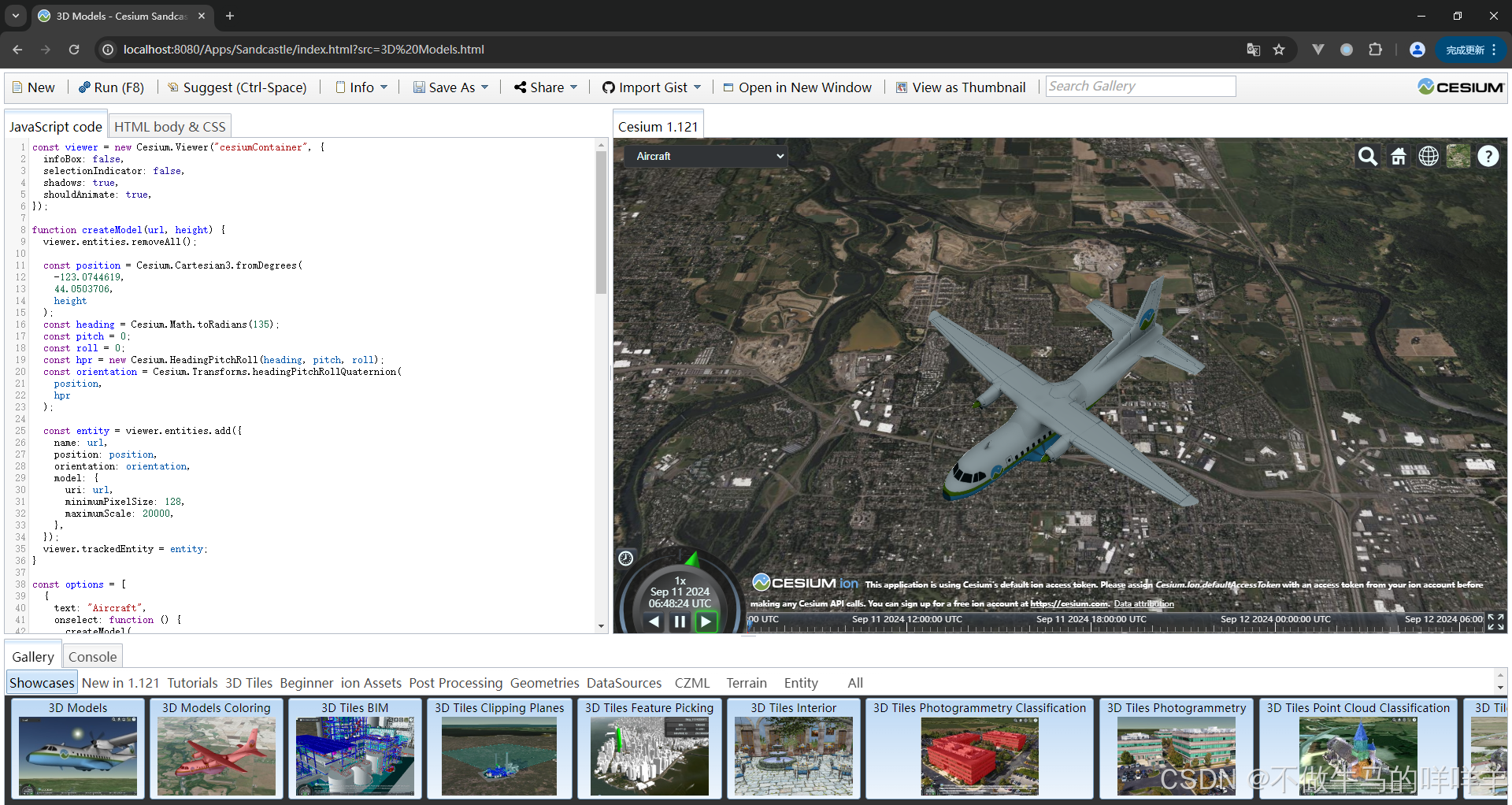
Task: Open the navigation help question mark
Action: [1488, 157]
